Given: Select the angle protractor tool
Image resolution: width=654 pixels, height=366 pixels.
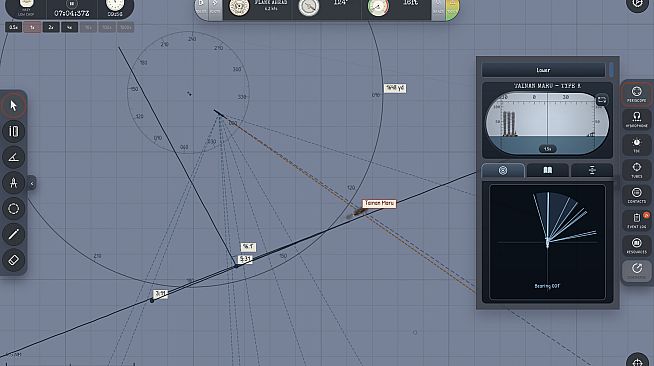Looking at the screenshot, I should pos(13,157).
